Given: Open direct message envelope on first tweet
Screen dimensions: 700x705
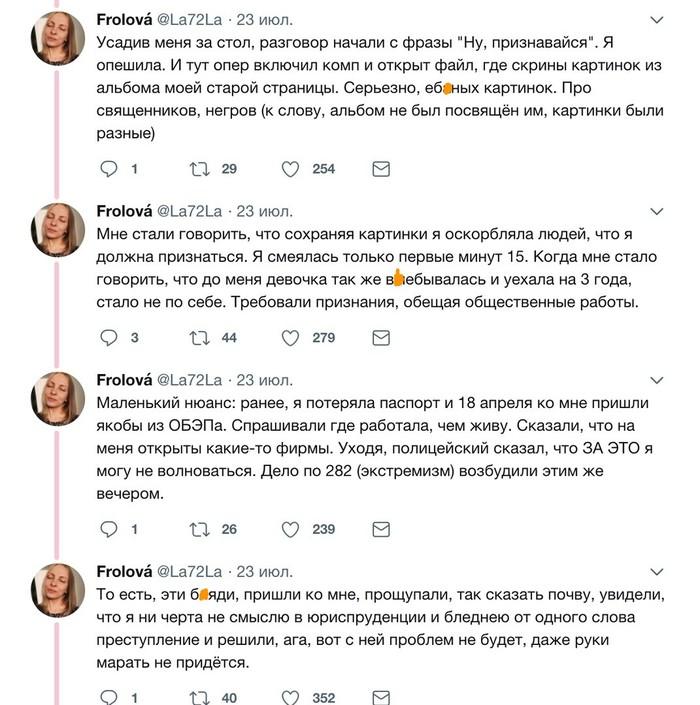Looking at the screenshot, I should pos(380,169).
